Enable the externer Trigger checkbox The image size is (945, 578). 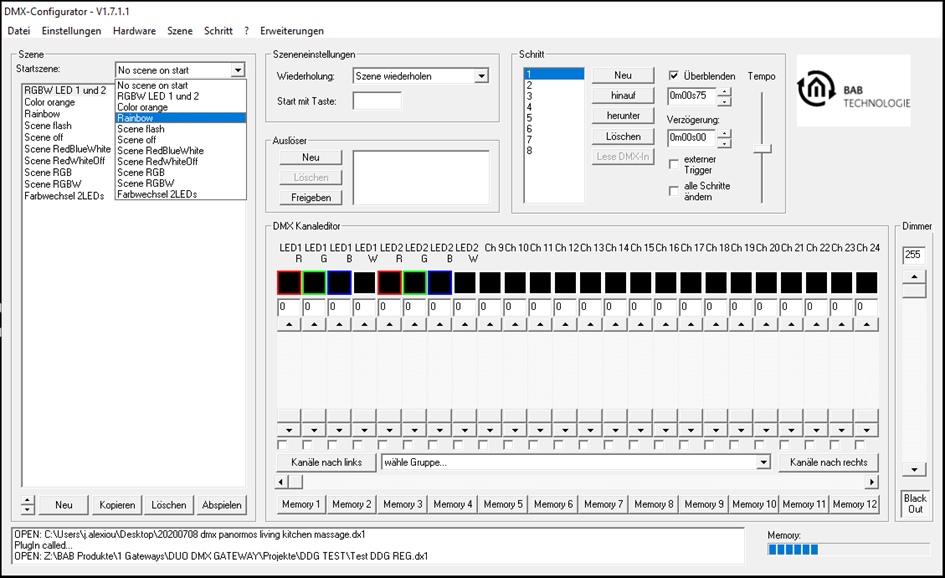pos(674,165)
